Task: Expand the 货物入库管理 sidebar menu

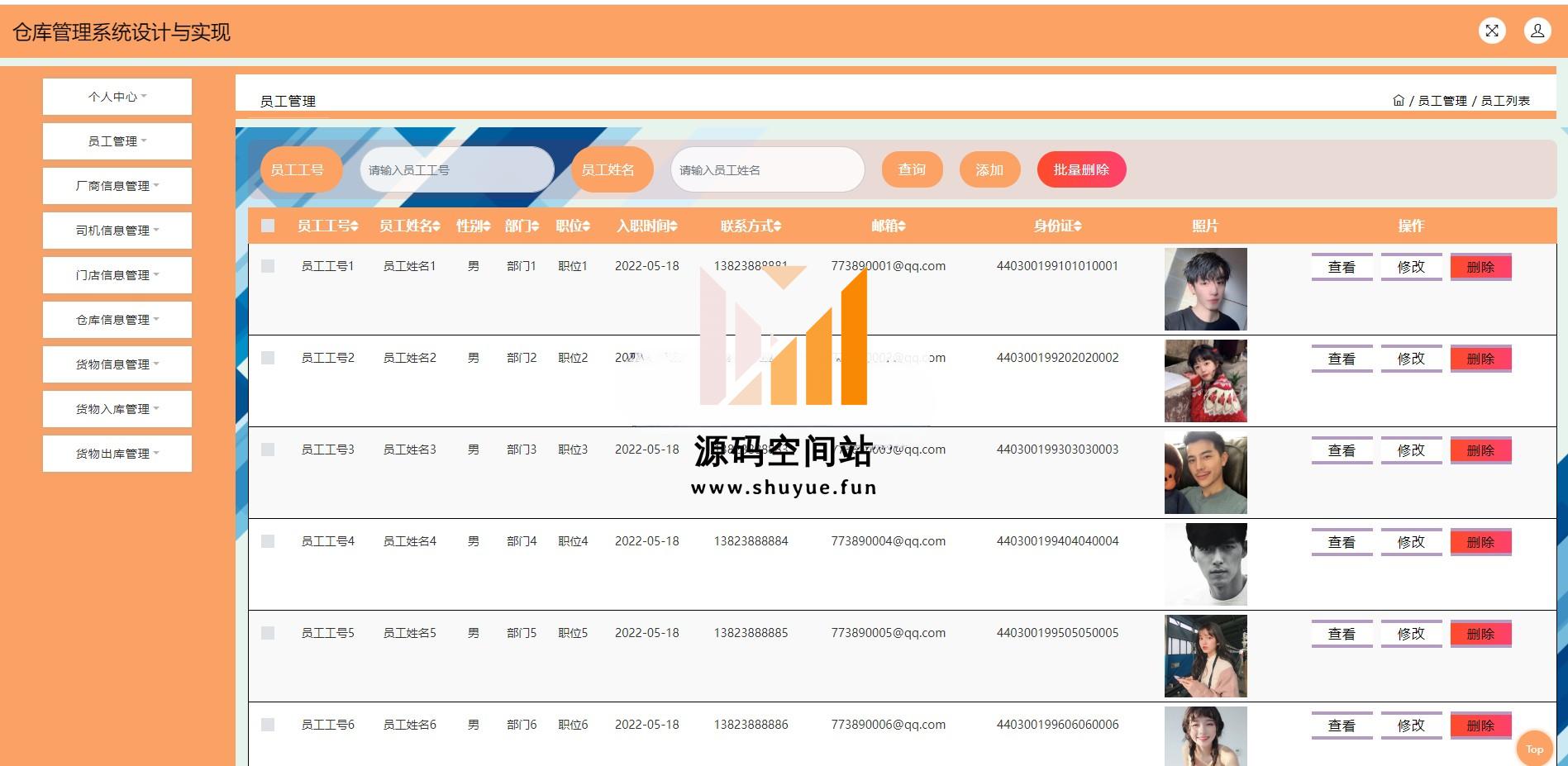Action: pyautogui.click(x=117, y=409)
